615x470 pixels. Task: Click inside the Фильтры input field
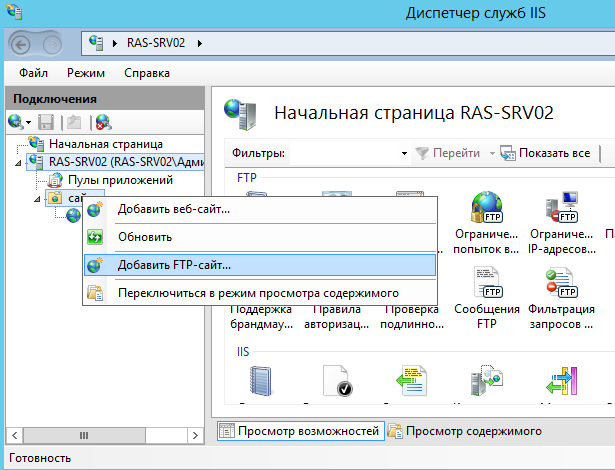pos(344,153)
